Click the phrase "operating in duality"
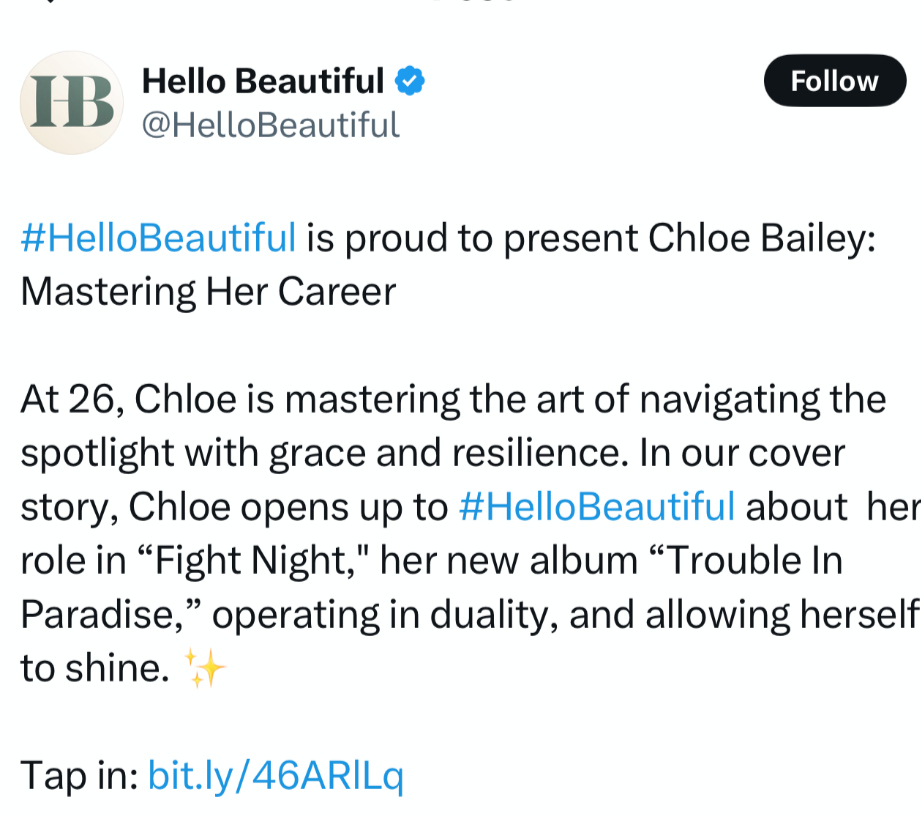Viewport: 921px width, 815px height. [x=380, y=615]
